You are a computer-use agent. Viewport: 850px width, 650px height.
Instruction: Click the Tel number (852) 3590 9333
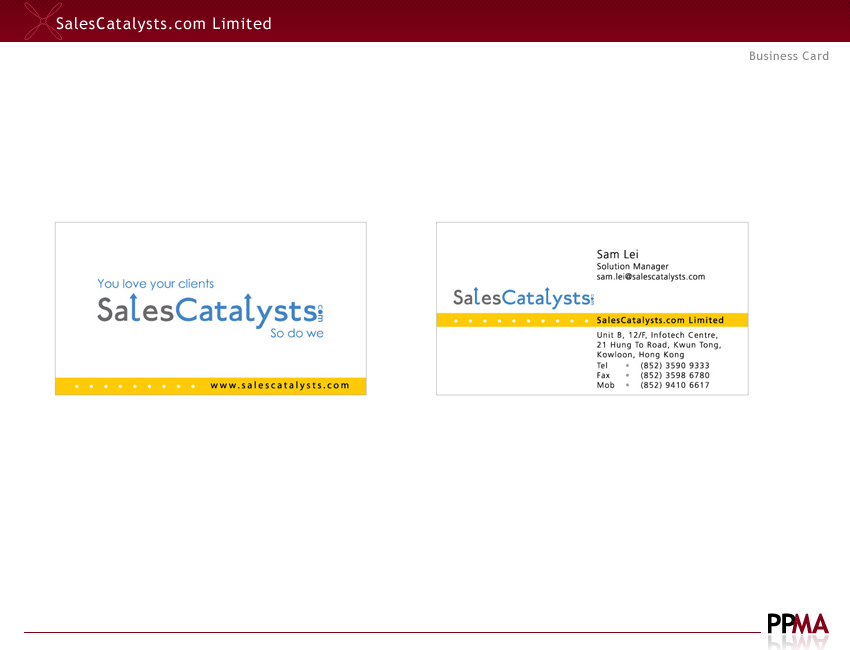(x=675, y=365)
